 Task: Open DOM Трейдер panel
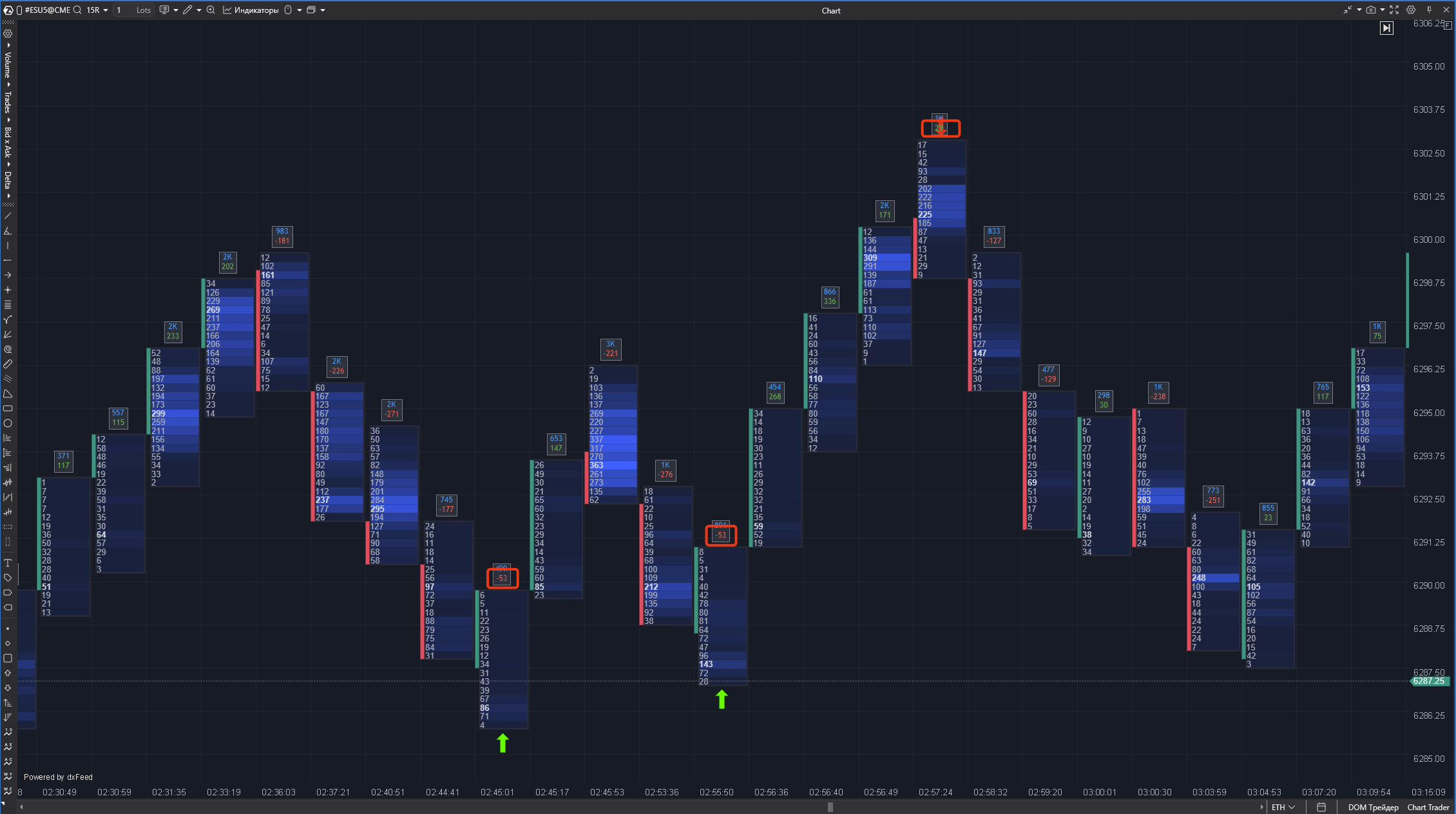pyautogui.click(x=1373, y=807)
